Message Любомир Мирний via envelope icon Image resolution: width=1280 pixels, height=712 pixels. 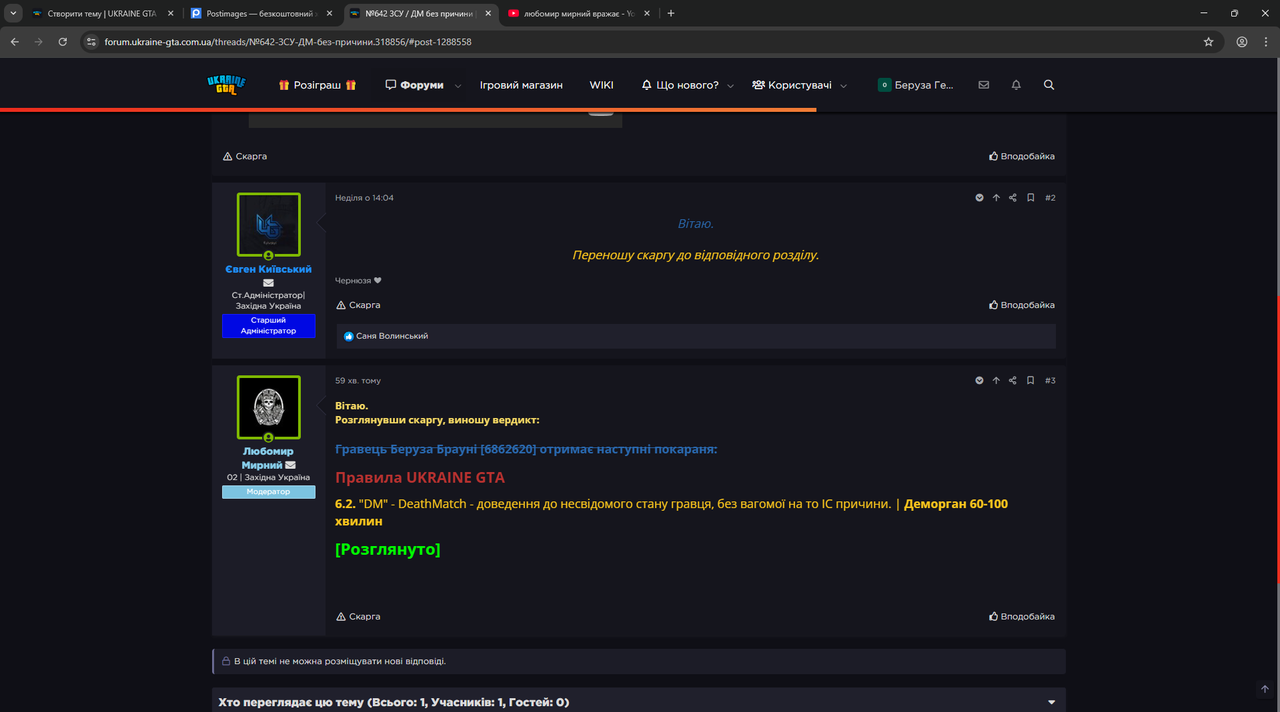[x=290, y=465]
